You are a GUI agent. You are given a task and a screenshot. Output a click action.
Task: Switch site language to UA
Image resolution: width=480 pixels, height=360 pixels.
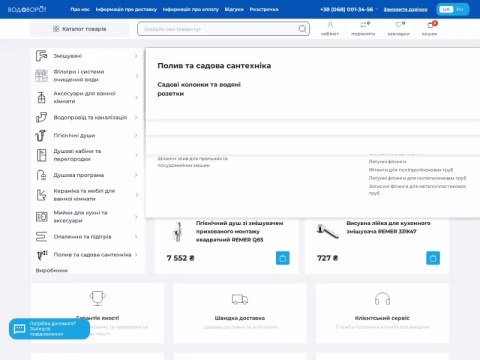click(446, 9)
